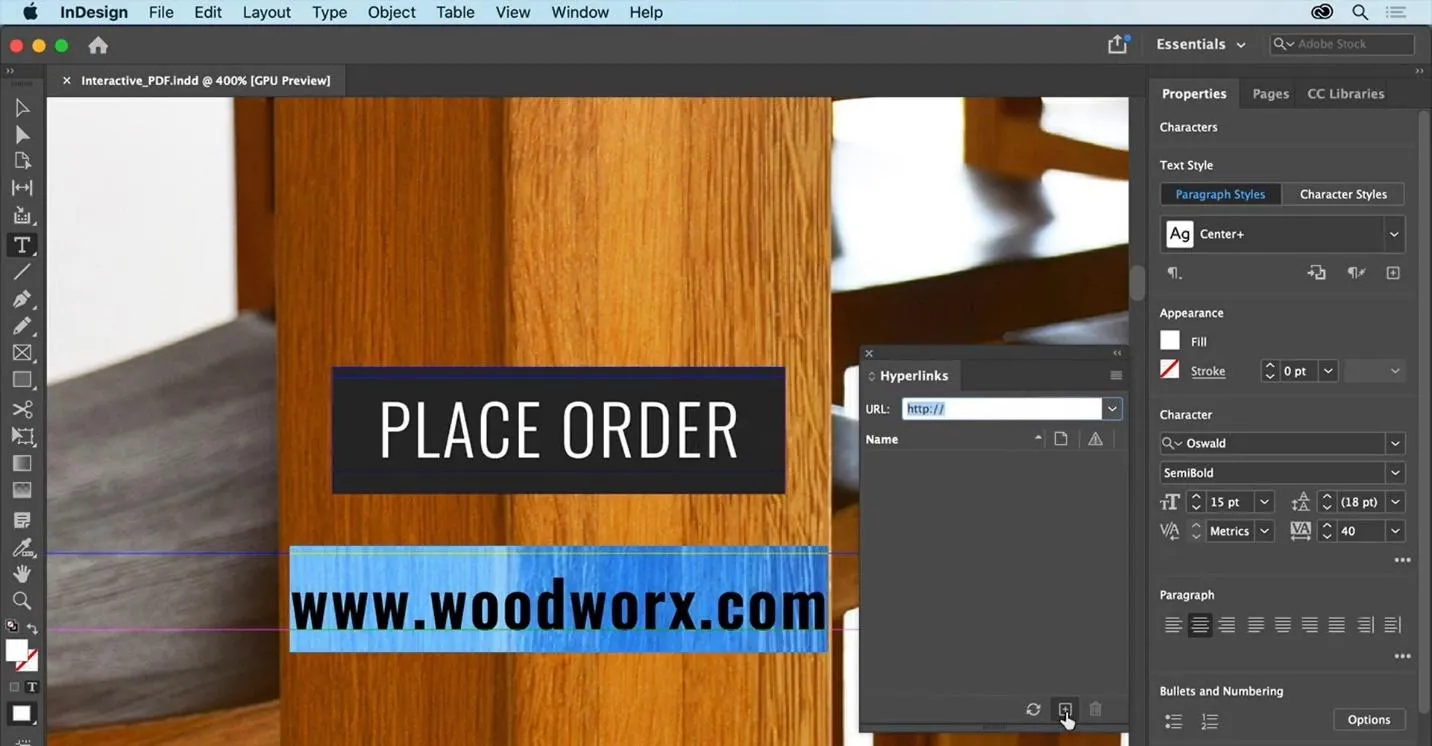The width and height of the screenshot is (1432, 746).
Task: Open the Object menu
Action: [391, 12]
